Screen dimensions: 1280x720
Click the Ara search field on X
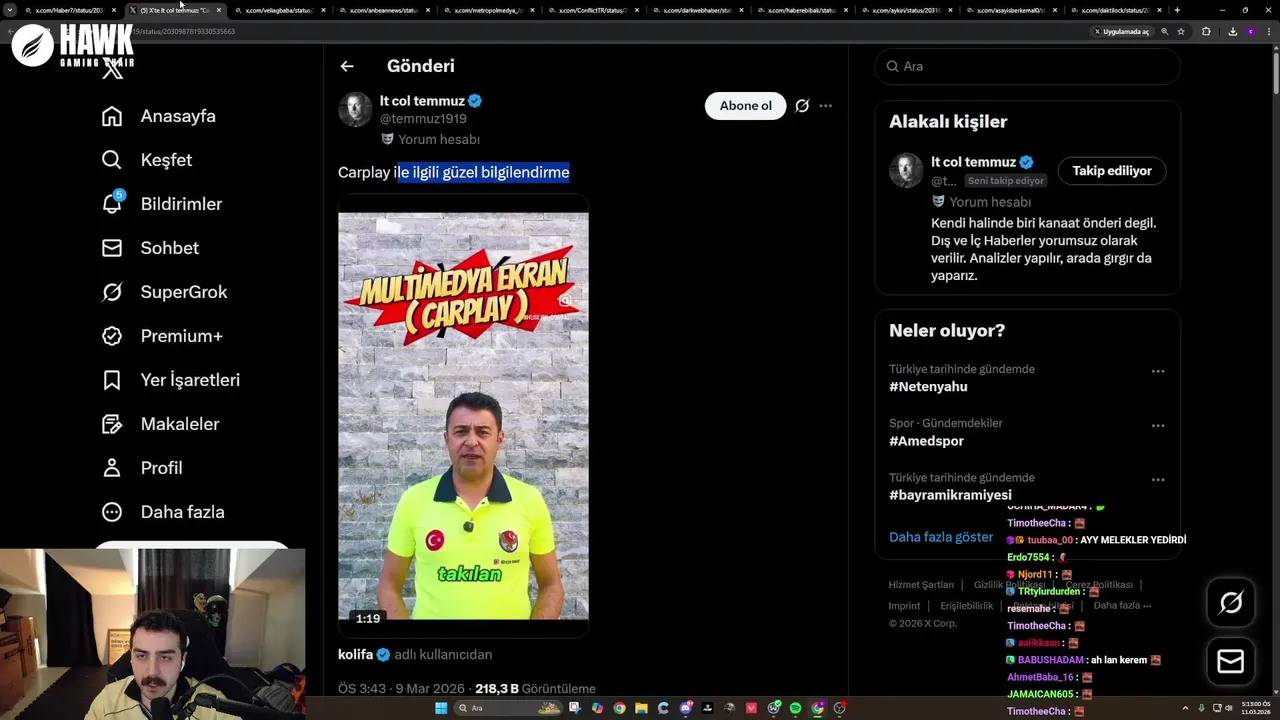(x=1028, y=66)
